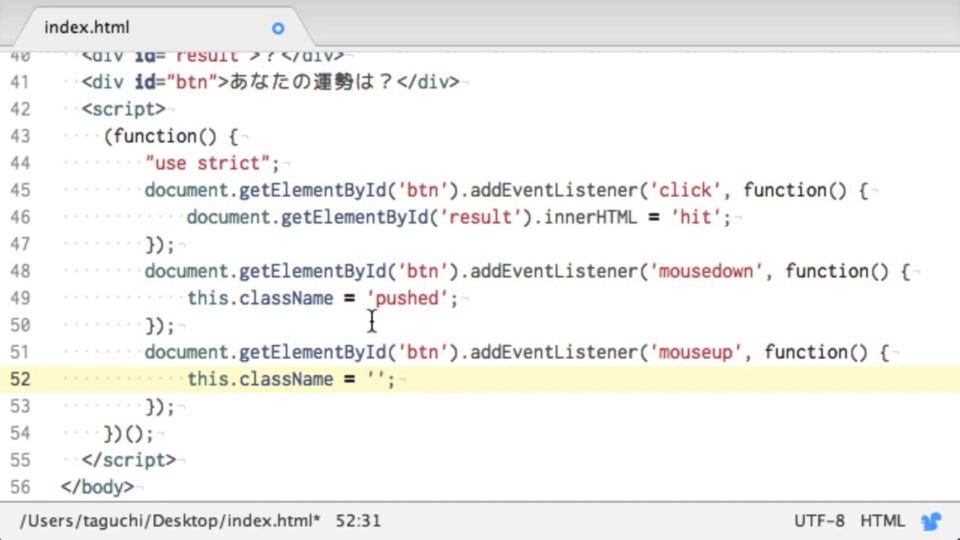Click line number 41 in the gutter
Image resolution: width=960 pixels, height=540 pixels.
point(20,82)
